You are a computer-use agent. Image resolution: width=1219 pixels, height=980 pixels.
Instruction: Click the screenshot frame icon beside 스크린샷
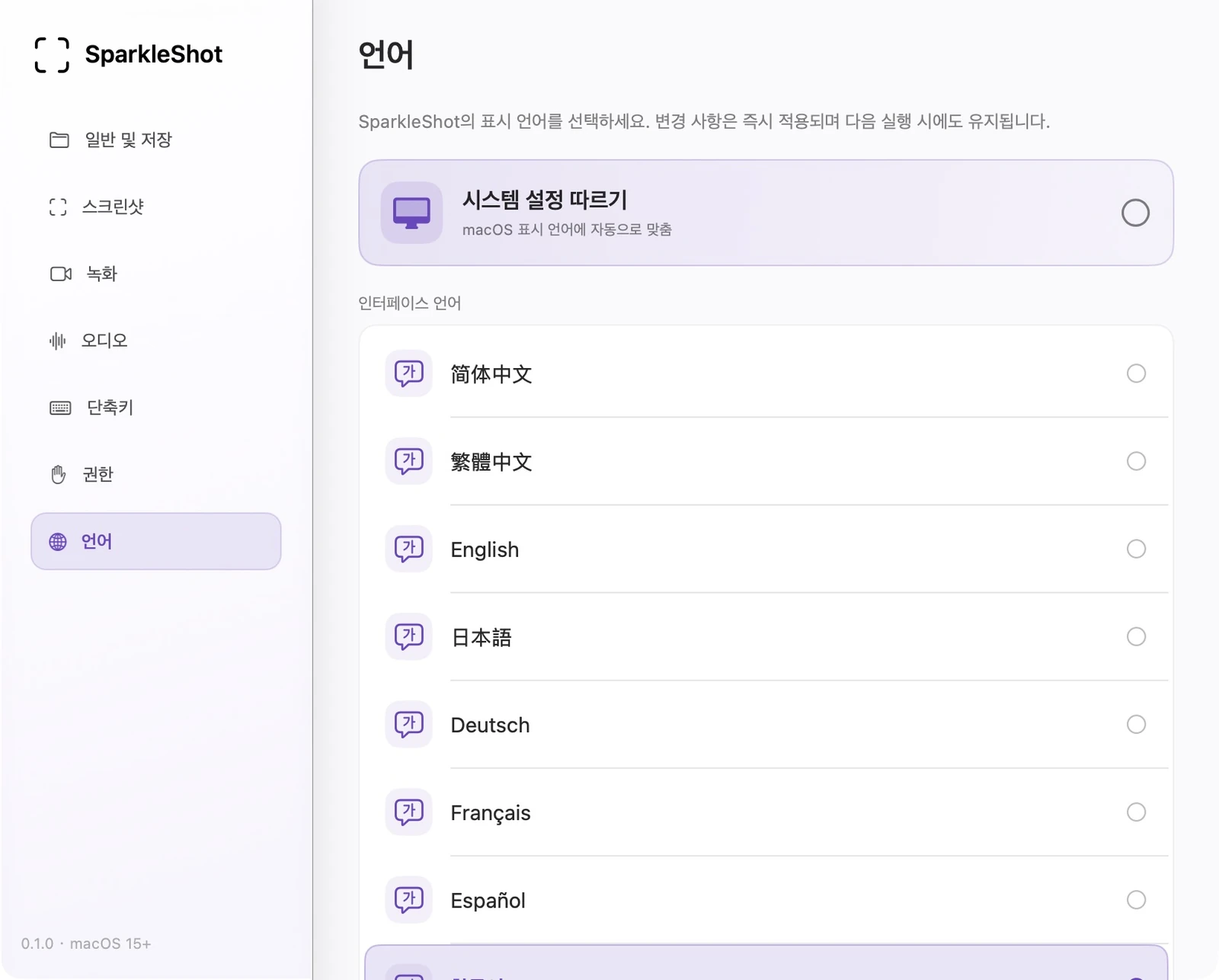(58, 207)
